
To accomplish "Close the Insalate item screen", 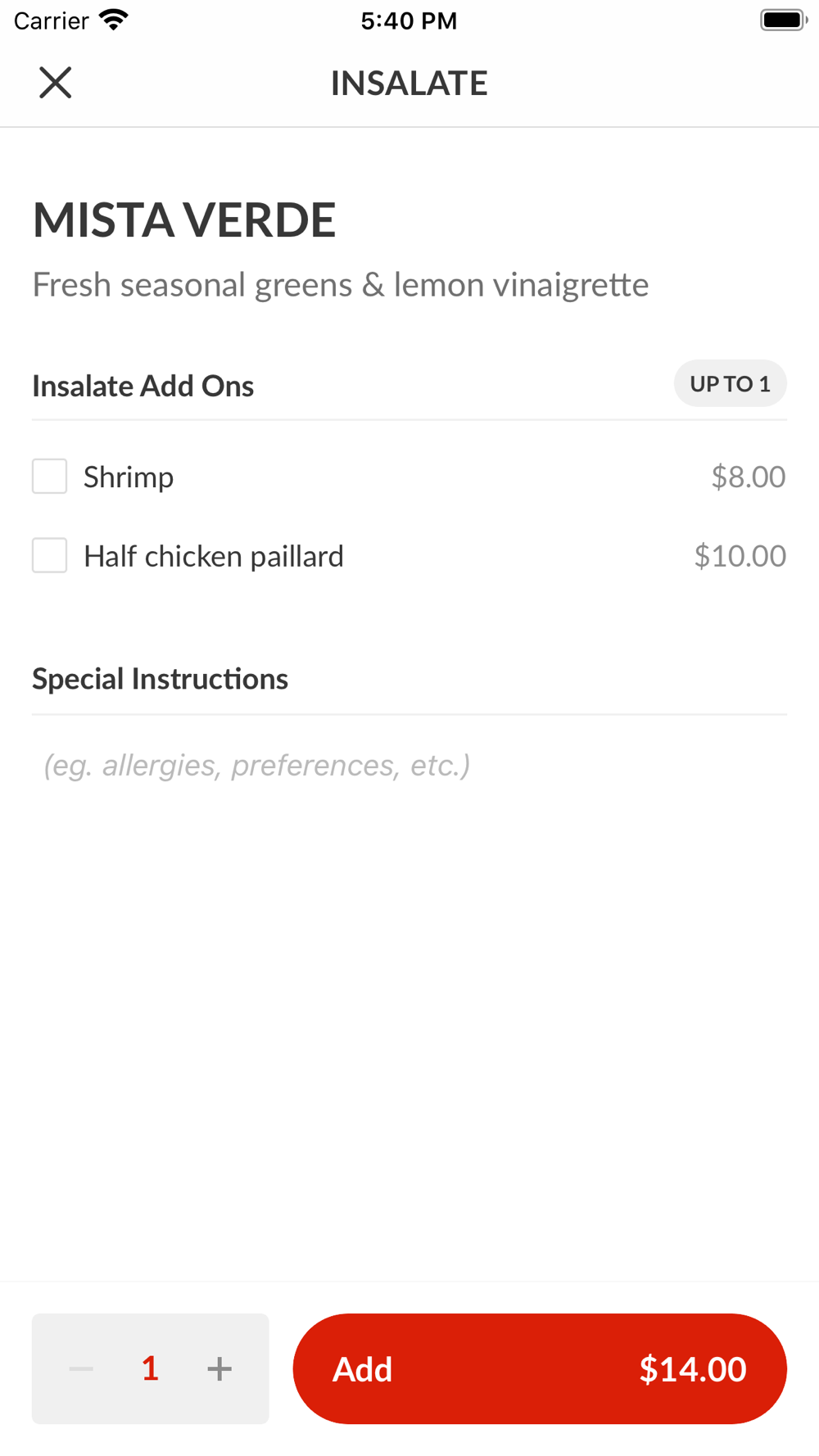I will [x=56, y=83].
